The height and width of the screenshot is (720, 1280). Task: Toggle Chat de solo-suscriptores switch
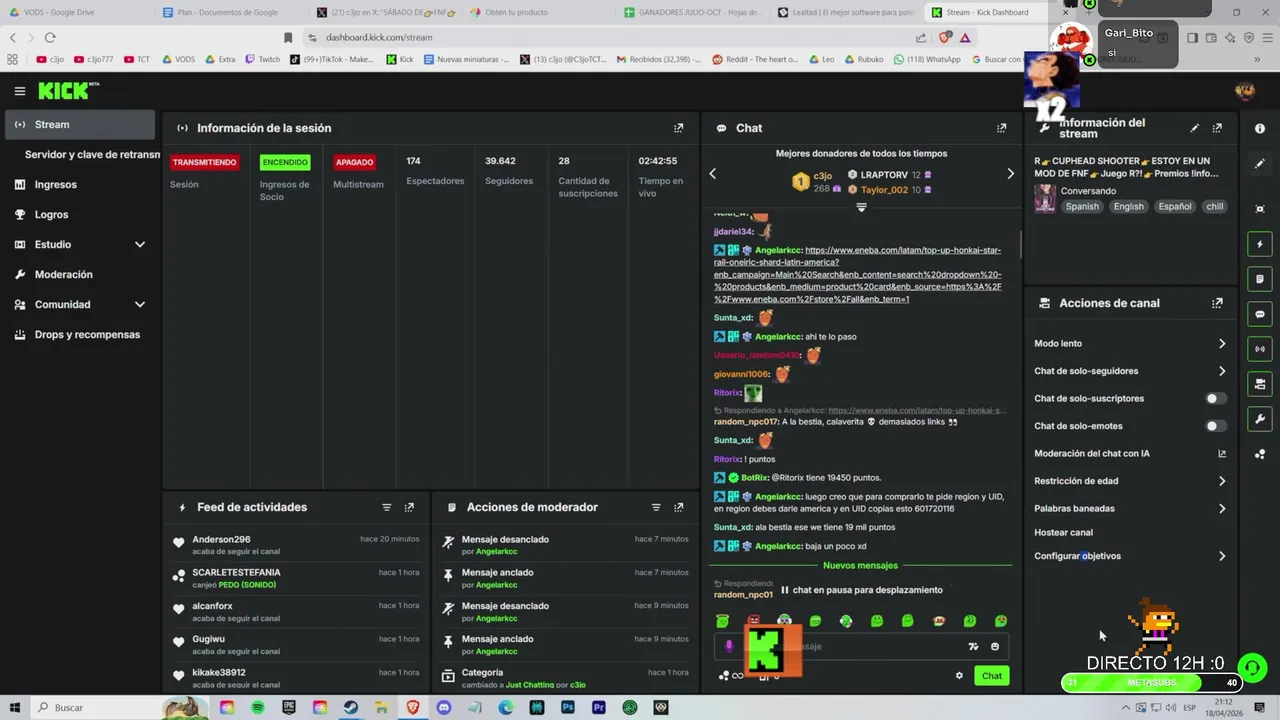click(1215, 398)
